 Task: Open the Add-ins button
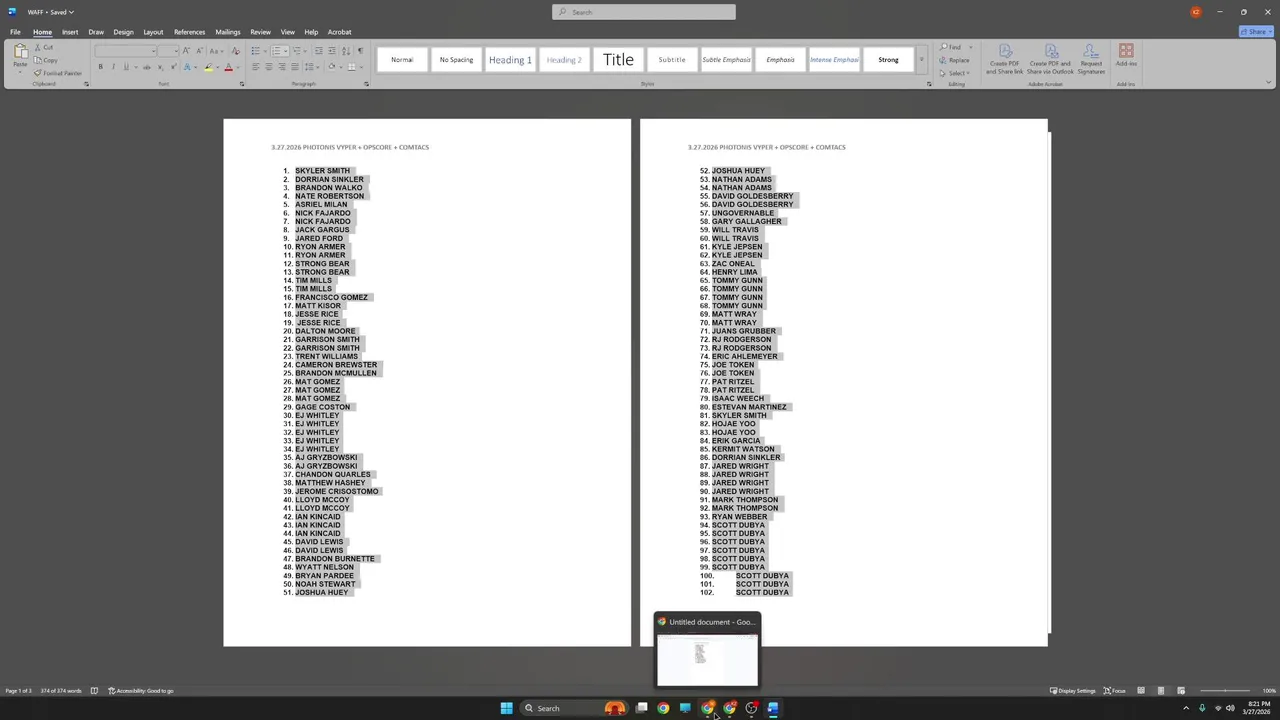1126,56
